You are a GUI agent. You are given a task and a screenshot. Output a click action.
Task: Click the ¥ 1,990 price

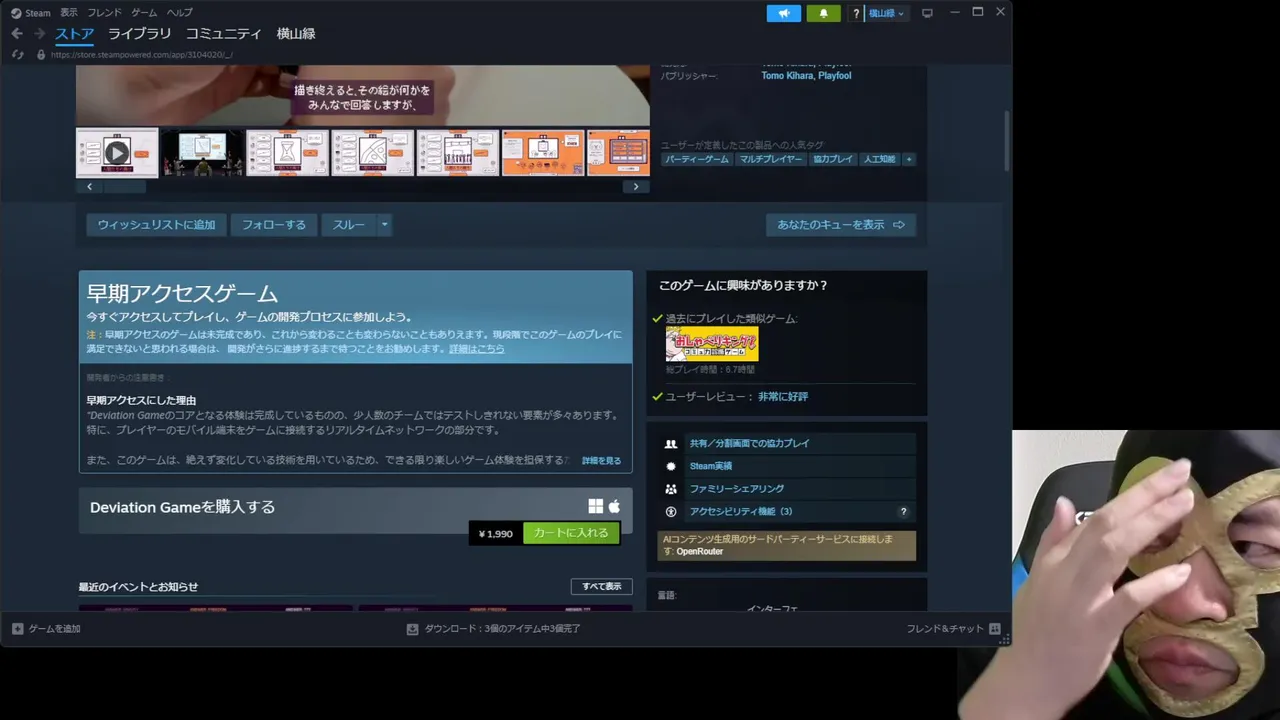(x=496, y=534)
